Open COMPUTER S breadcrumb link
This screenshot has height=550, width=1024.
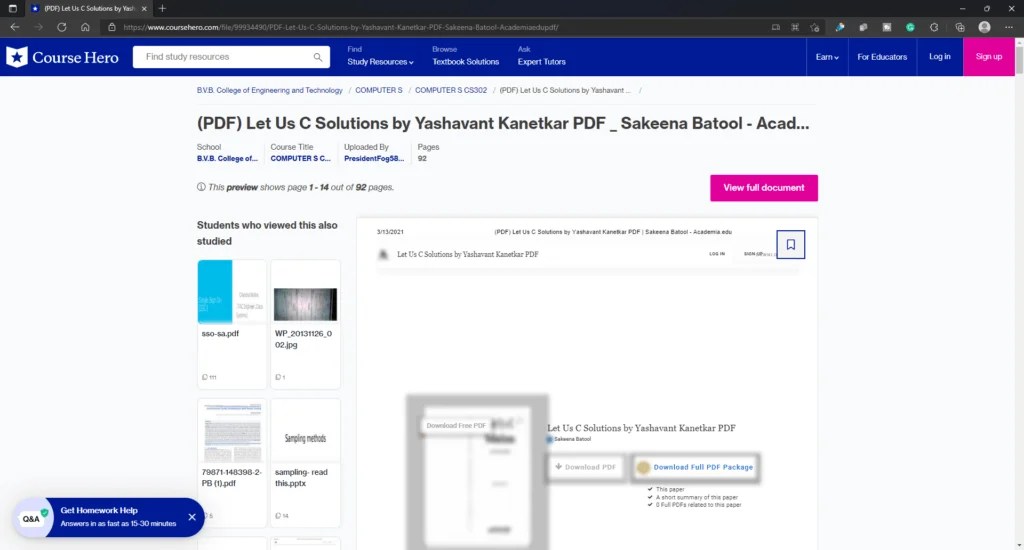coord(379,90)
